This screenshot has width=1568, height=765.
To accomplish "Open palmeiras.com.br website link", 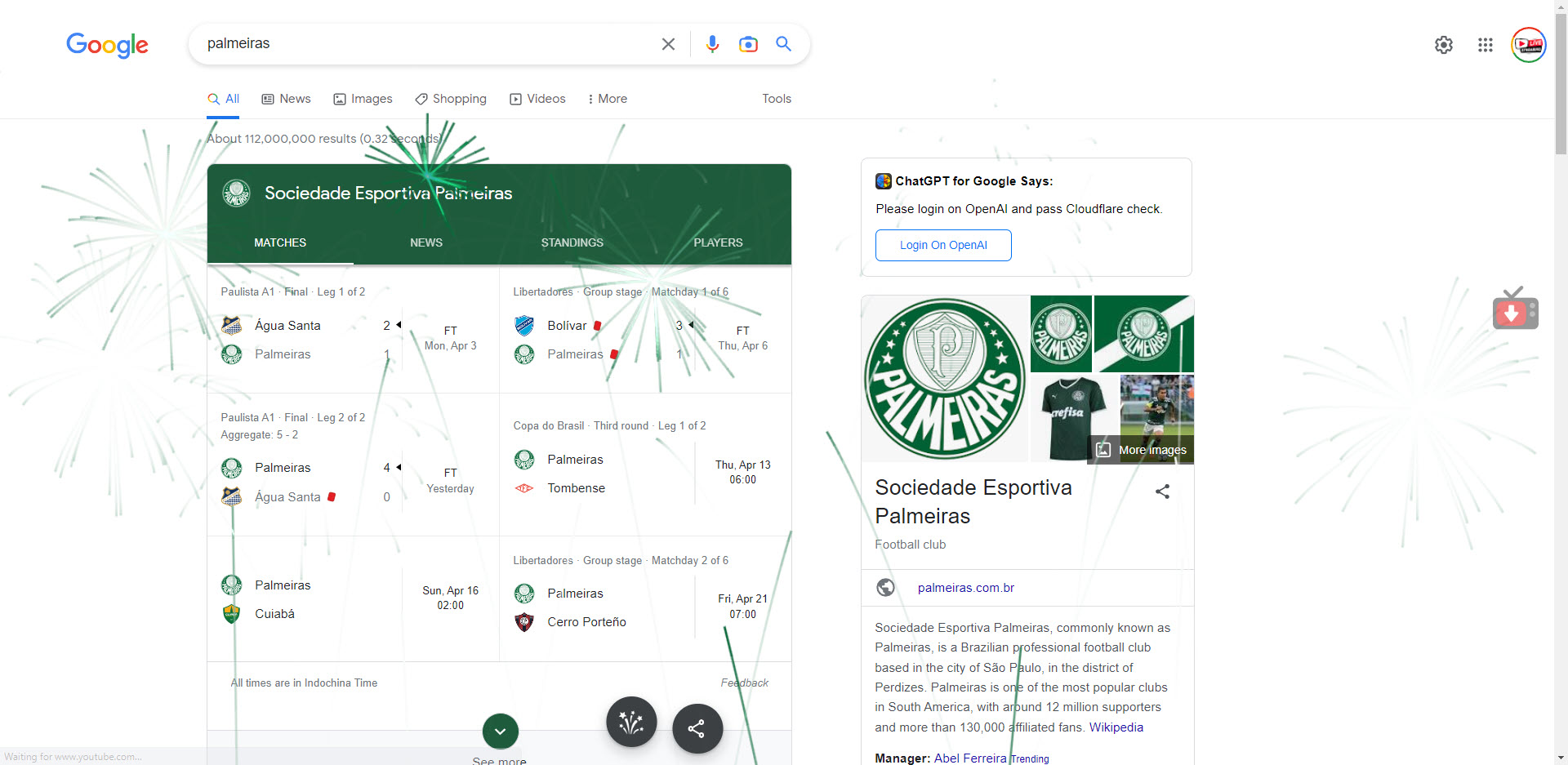I will [966, 588].
